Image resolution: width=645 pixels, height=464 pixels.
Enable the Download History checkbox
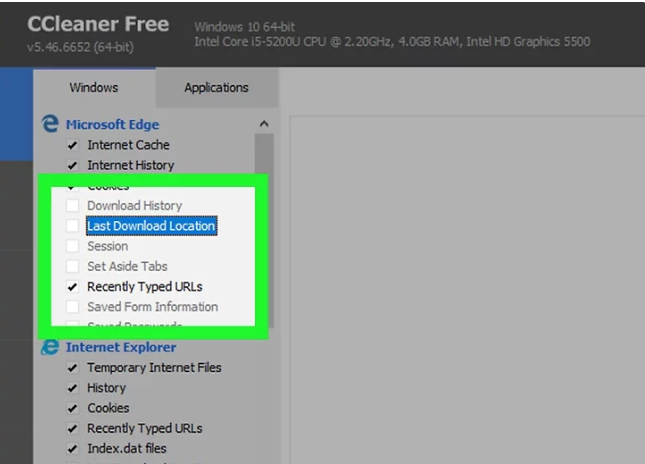(73, 205)
